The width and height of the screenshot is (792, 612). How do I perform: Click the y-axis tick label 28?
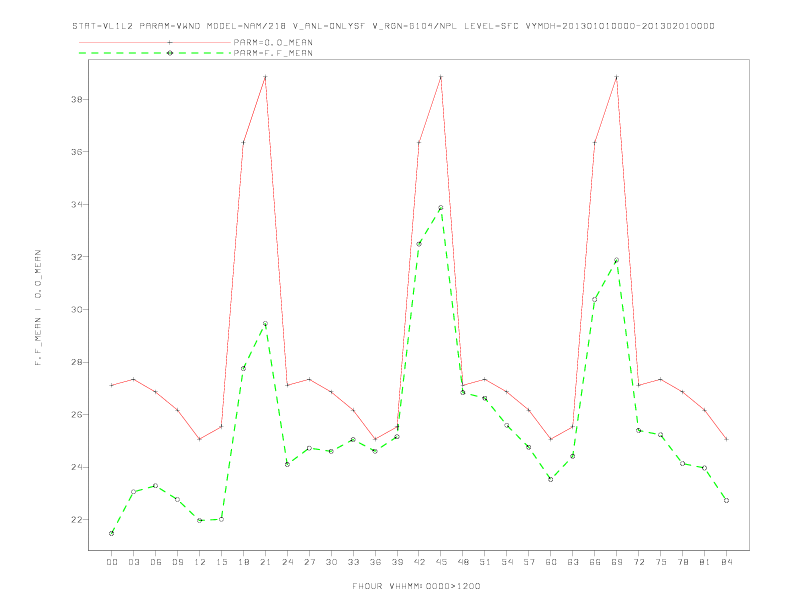click(77, 362)
